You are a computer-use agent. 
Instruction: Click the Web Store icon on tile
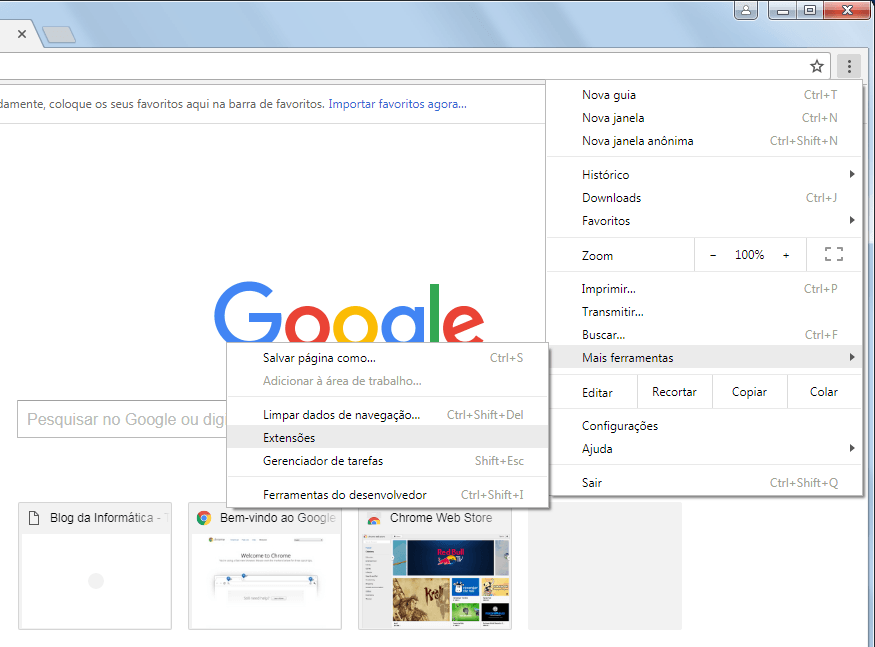(x=374, y=519)
